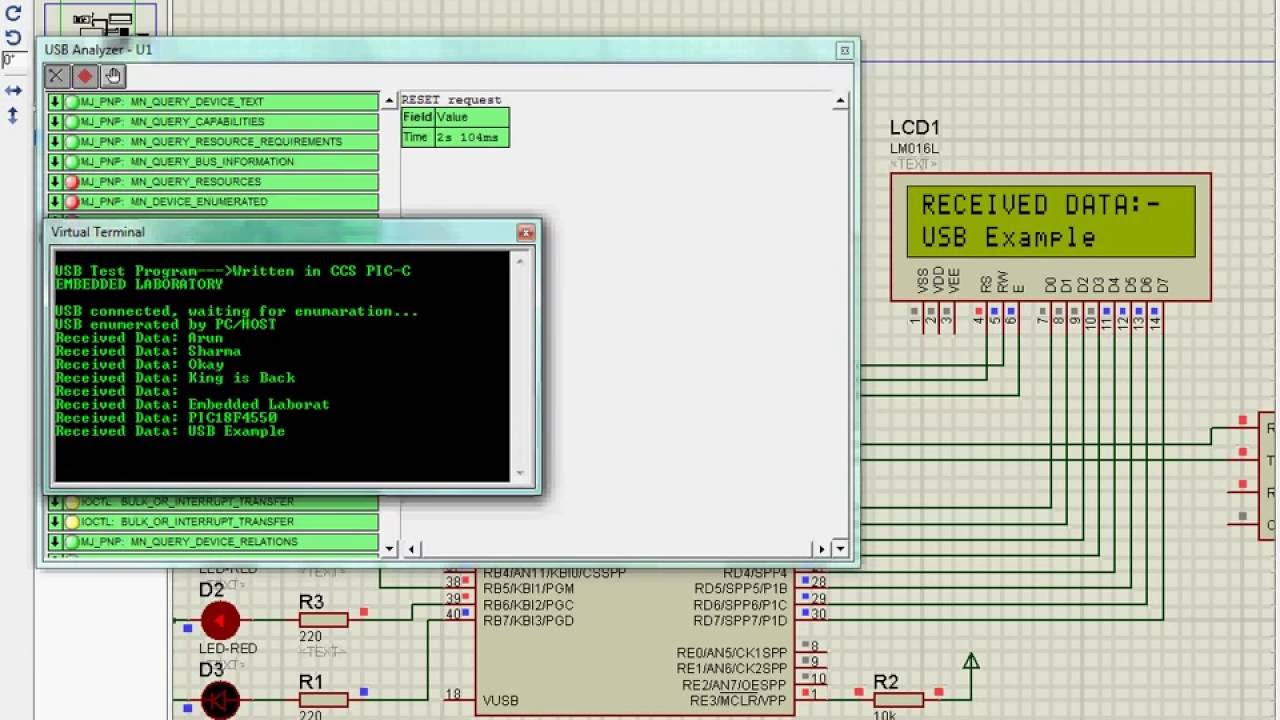The height and width of the screenshot is (720, 1280).
Task: Click the rotate clockwise icon
Action: pyautogui.click(x=13, y=15)
